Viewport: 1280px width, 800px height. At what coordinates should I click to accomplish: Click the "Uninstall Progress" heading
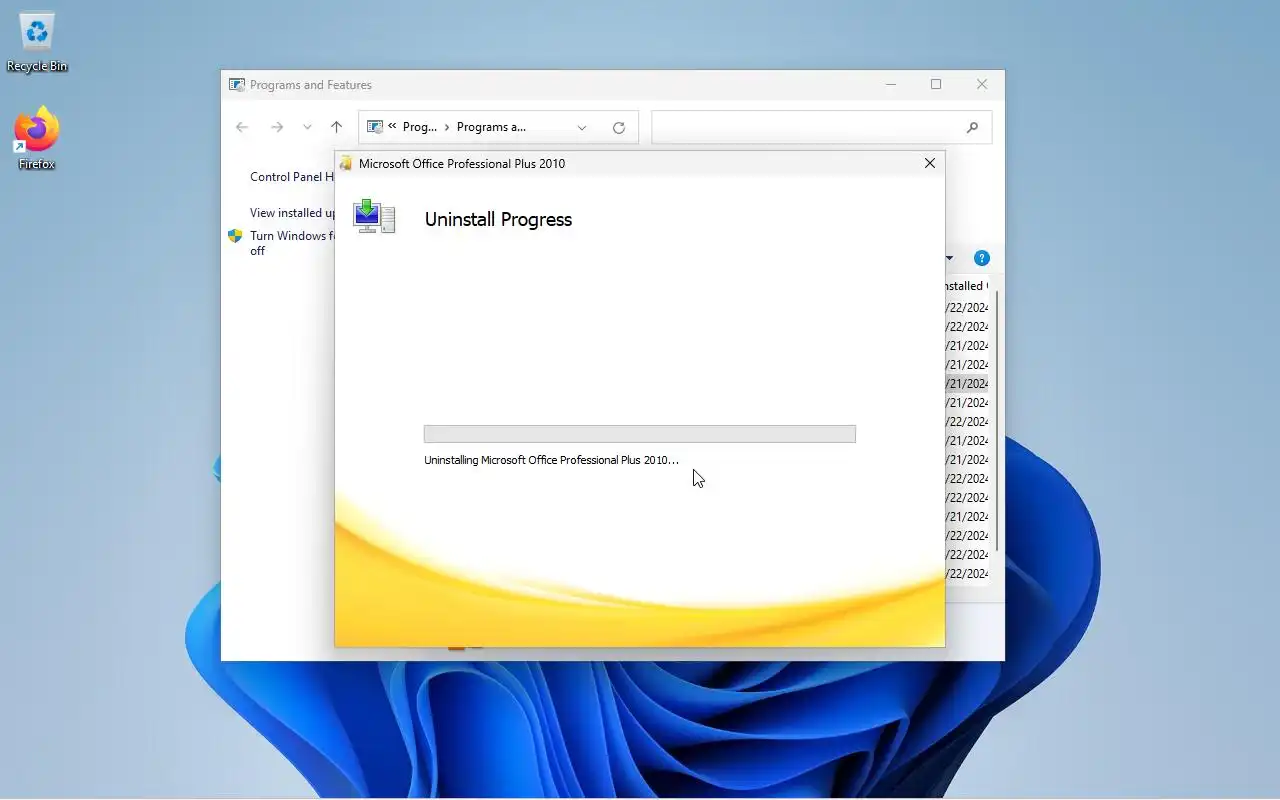pos(498,220)
